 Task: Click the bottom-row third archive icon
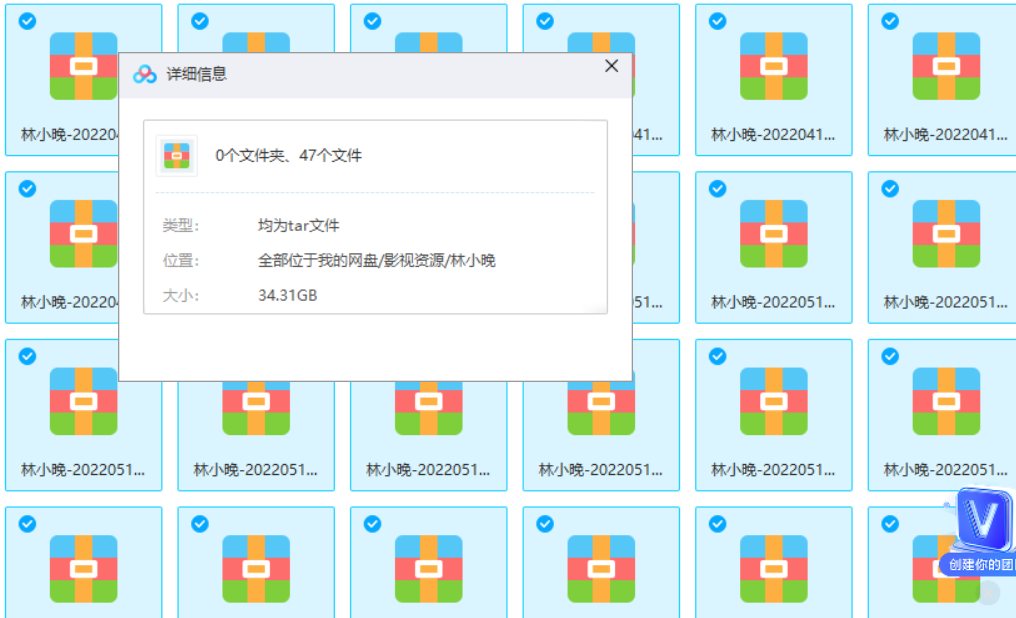pyautogui.click(x=428, y=569)
